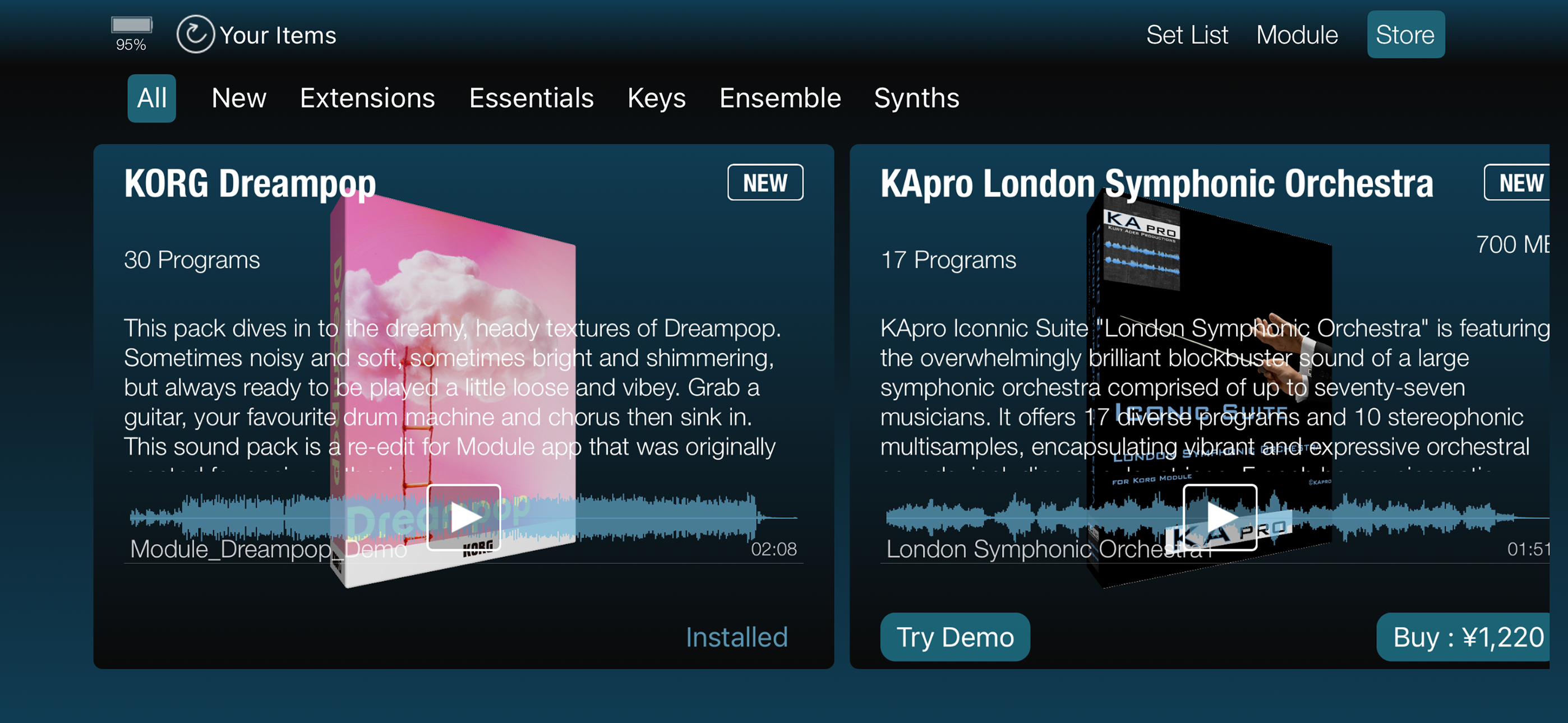1568x723 pixels.
Task: Select the All category filter
Action: pyautogui.click(x=151, y=99)
